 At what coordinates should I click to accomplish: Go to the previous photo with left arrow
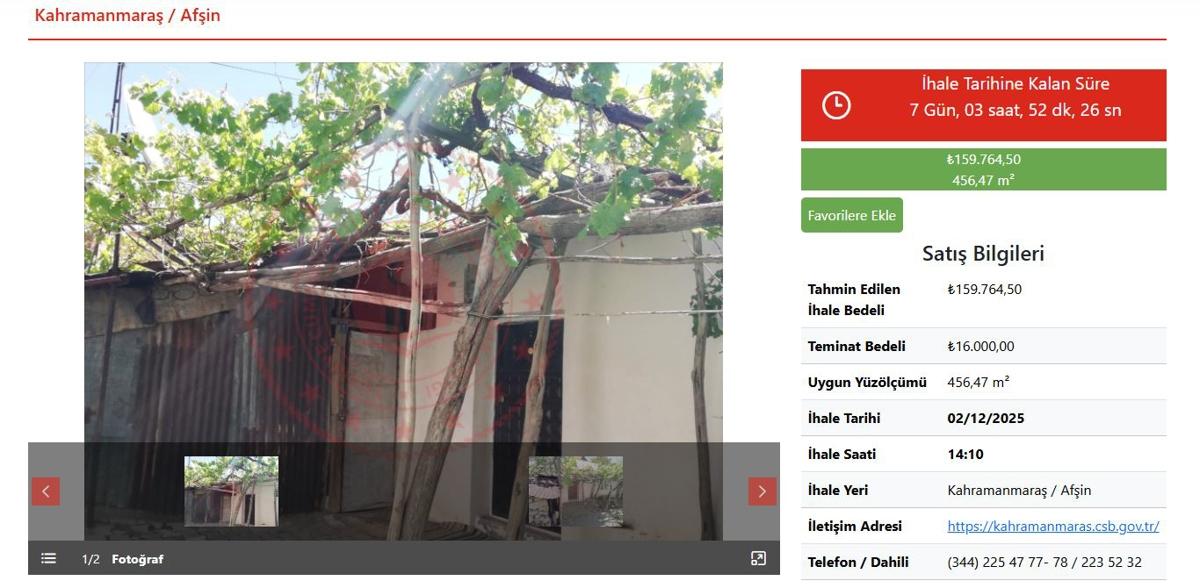click(x=45, y=491)
